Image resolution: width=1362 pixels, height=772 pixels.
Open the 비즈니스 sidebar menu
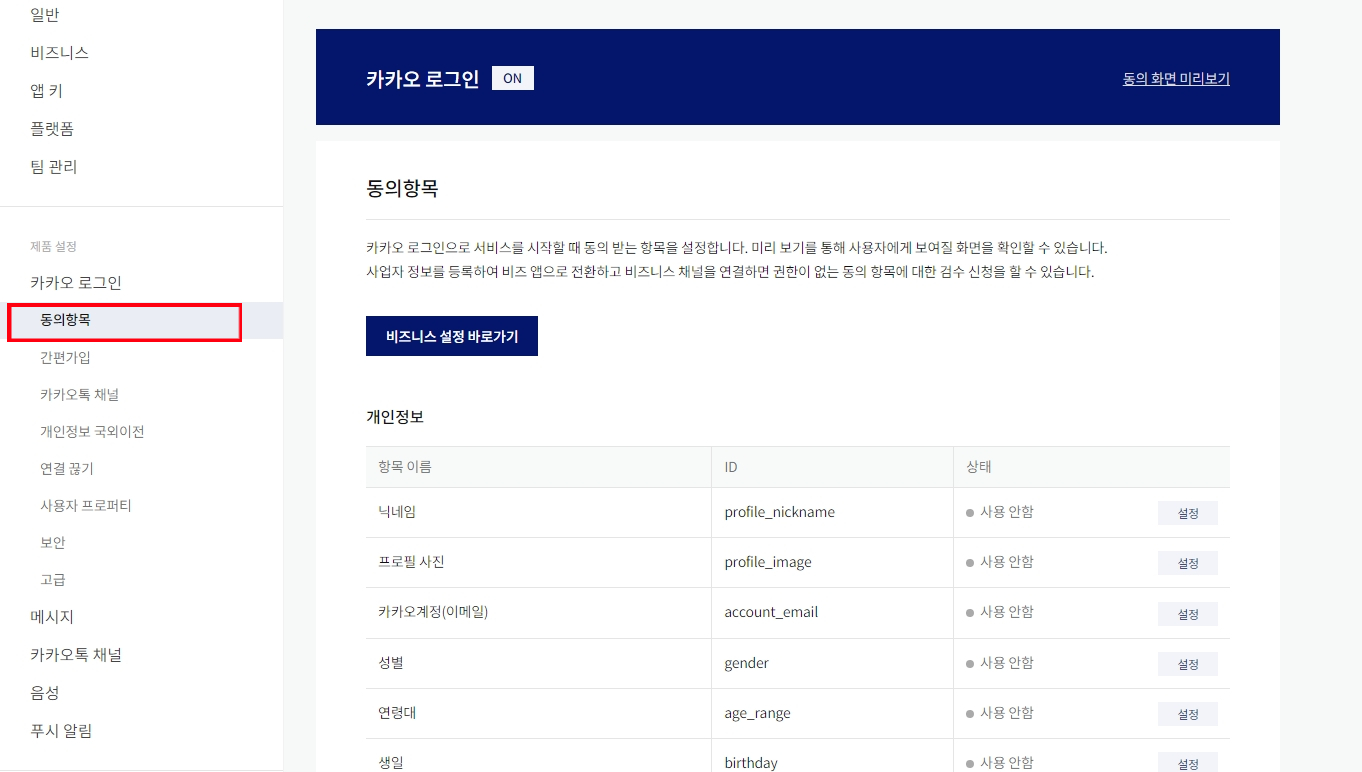tap(59, 53)
